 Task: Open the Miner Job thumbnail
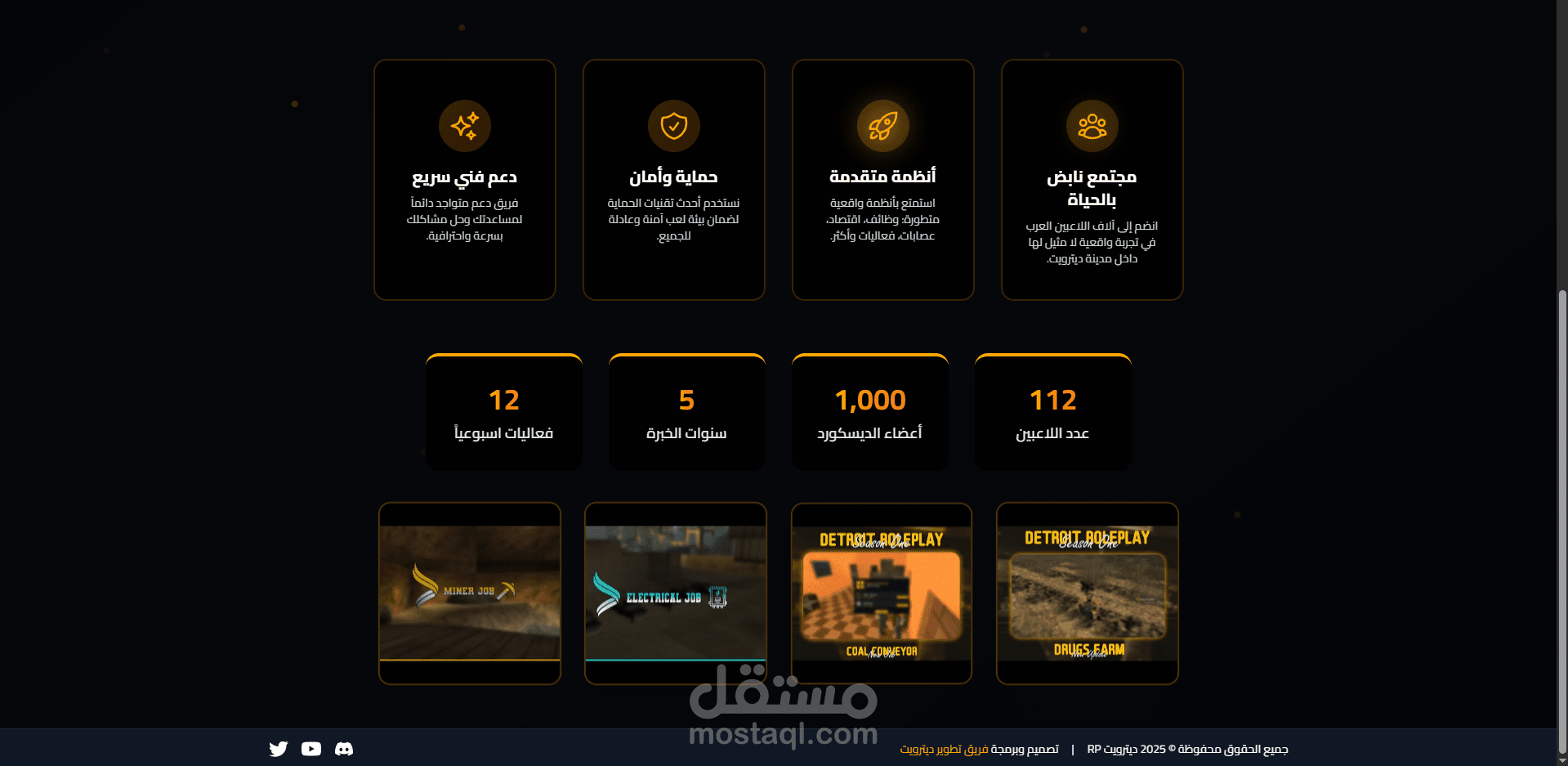(x=470, y=594)
